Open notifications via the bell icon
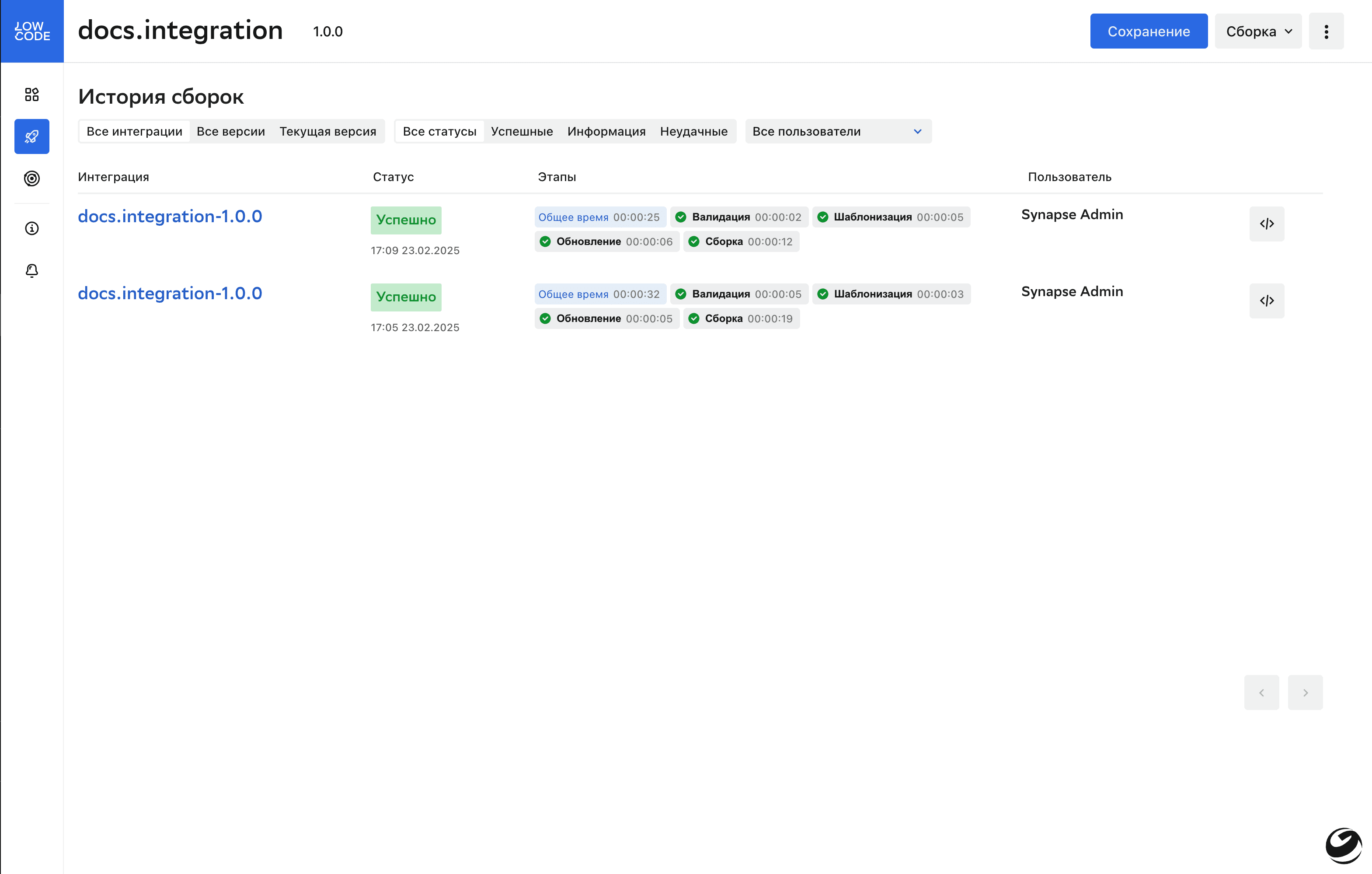1372x874 pixels. (x=32, y=270)
